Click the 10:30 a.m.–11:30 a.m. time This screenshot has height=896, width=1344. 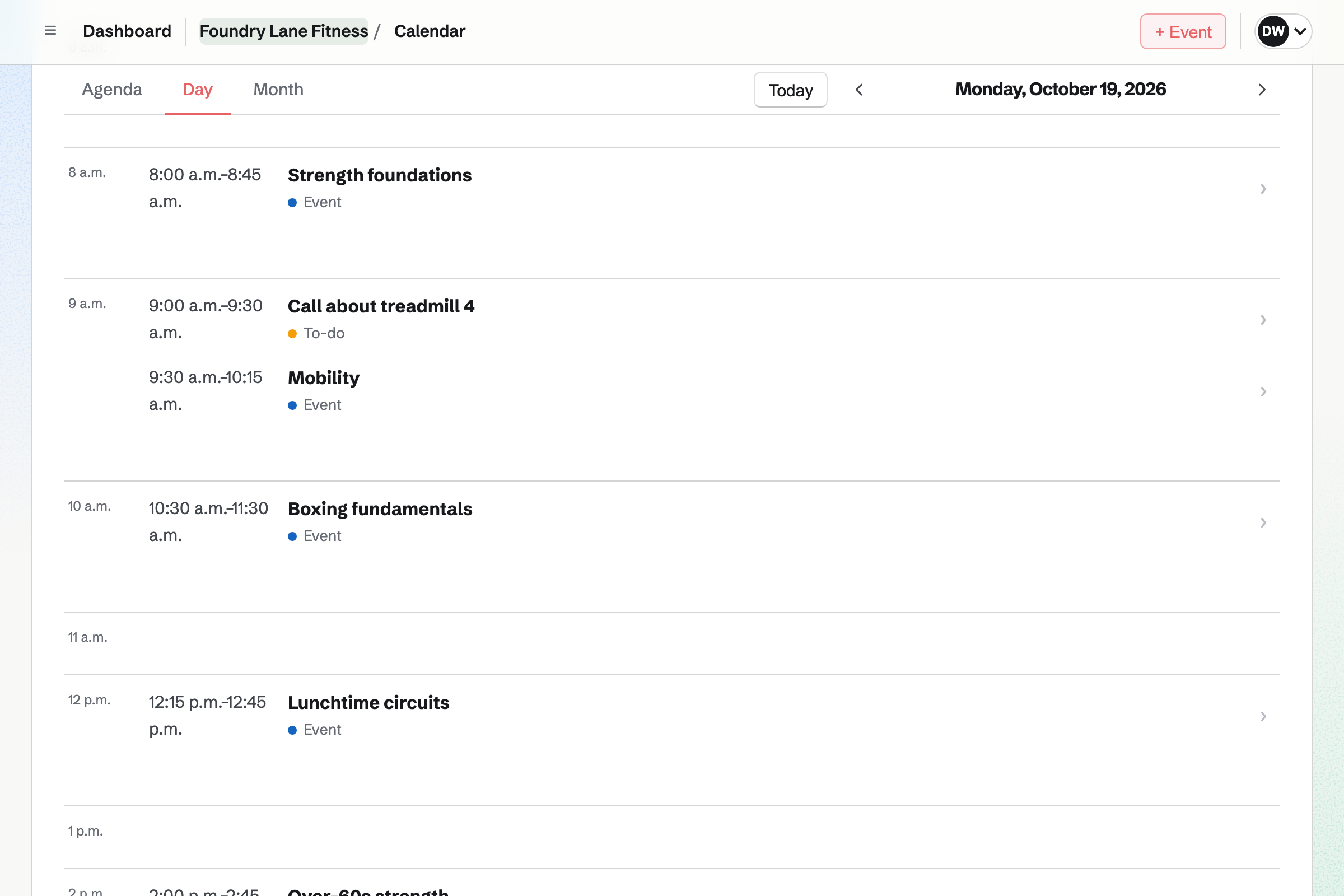[x=208, y=522]
